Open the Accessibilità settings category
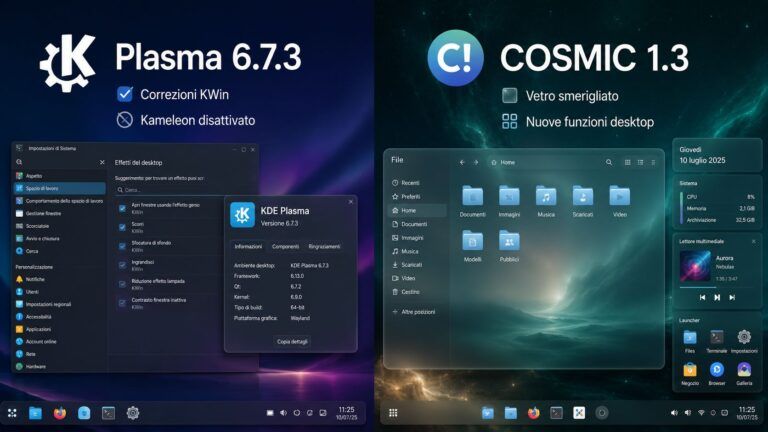This screenshot has height=432, width=768. click(59, 317)
